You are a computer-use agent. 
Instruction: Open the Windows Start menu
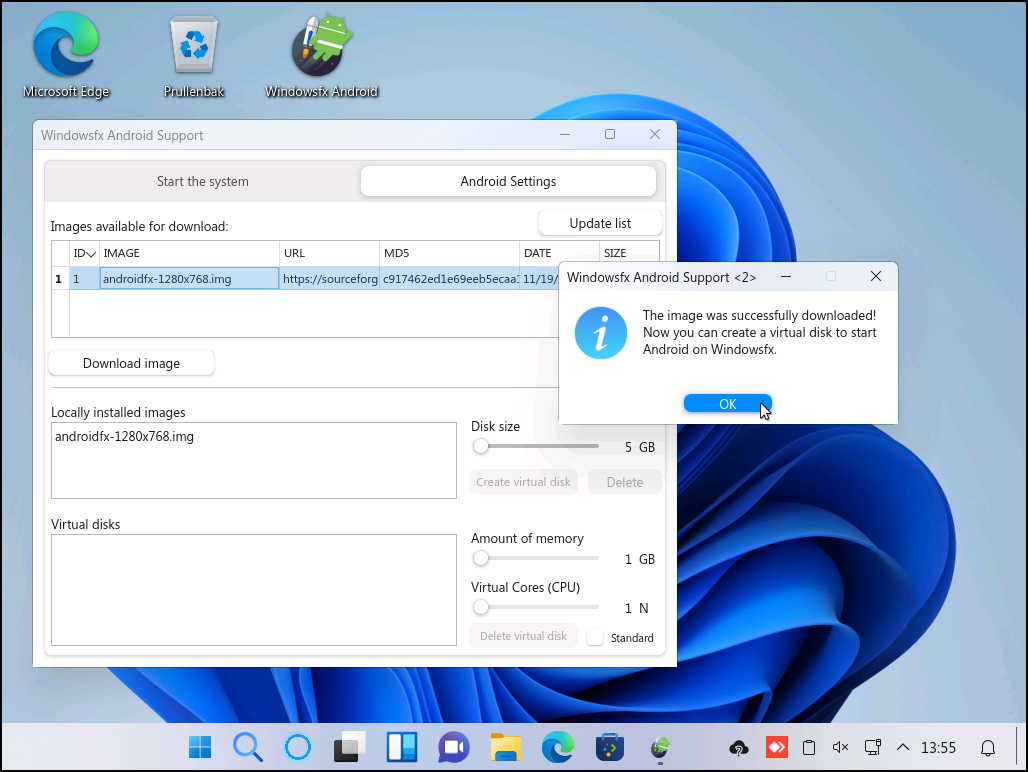click(x=200, y=747)
